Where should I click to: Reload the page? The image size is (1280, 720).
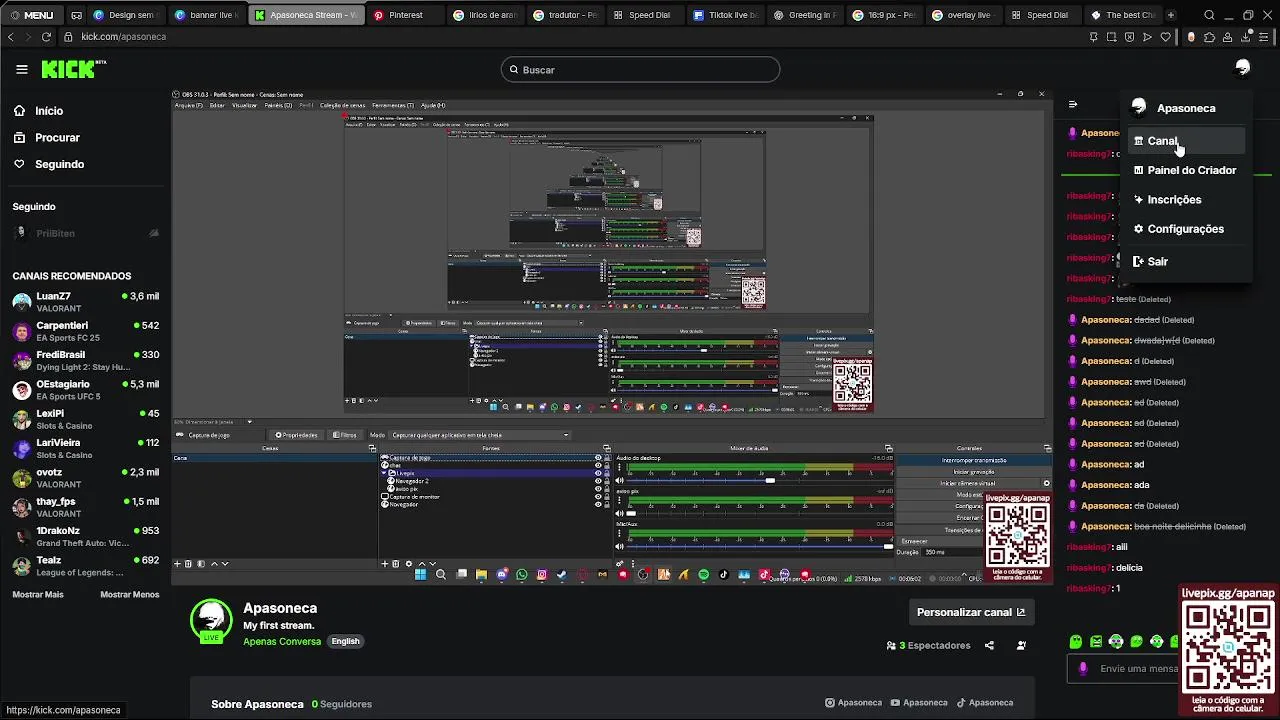point(46,37)
